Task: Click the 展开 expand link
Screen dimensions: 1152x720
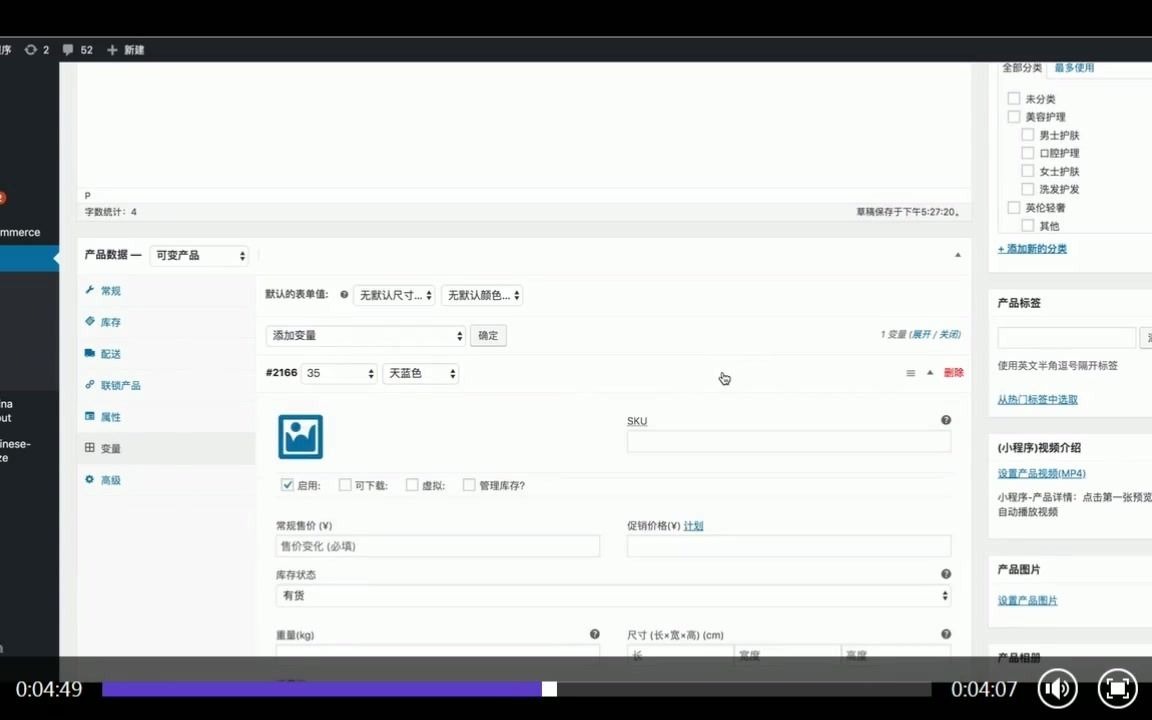Action: (x=921, y=334)
